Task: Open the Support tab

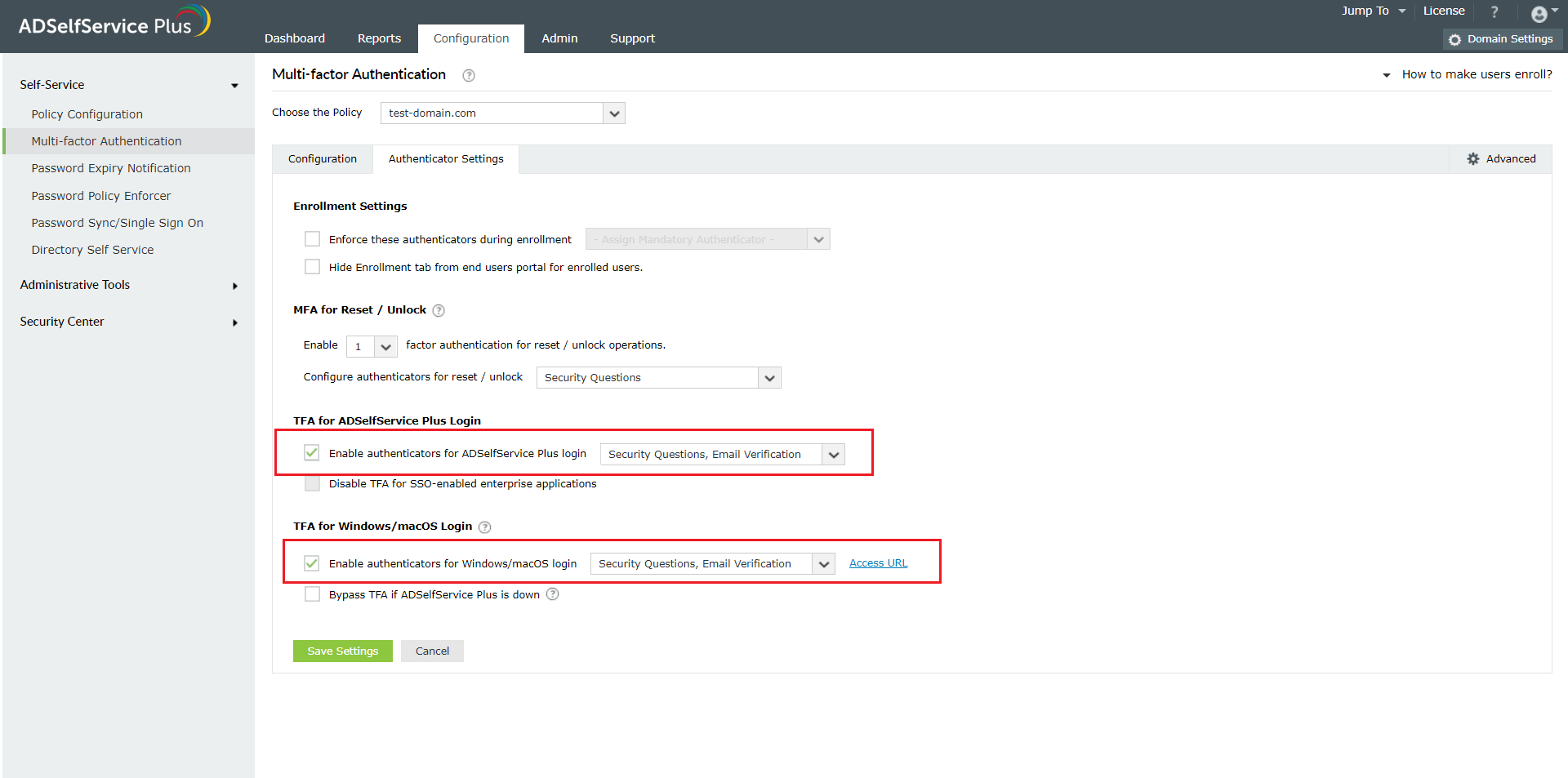Action: (x=632, y=38)
